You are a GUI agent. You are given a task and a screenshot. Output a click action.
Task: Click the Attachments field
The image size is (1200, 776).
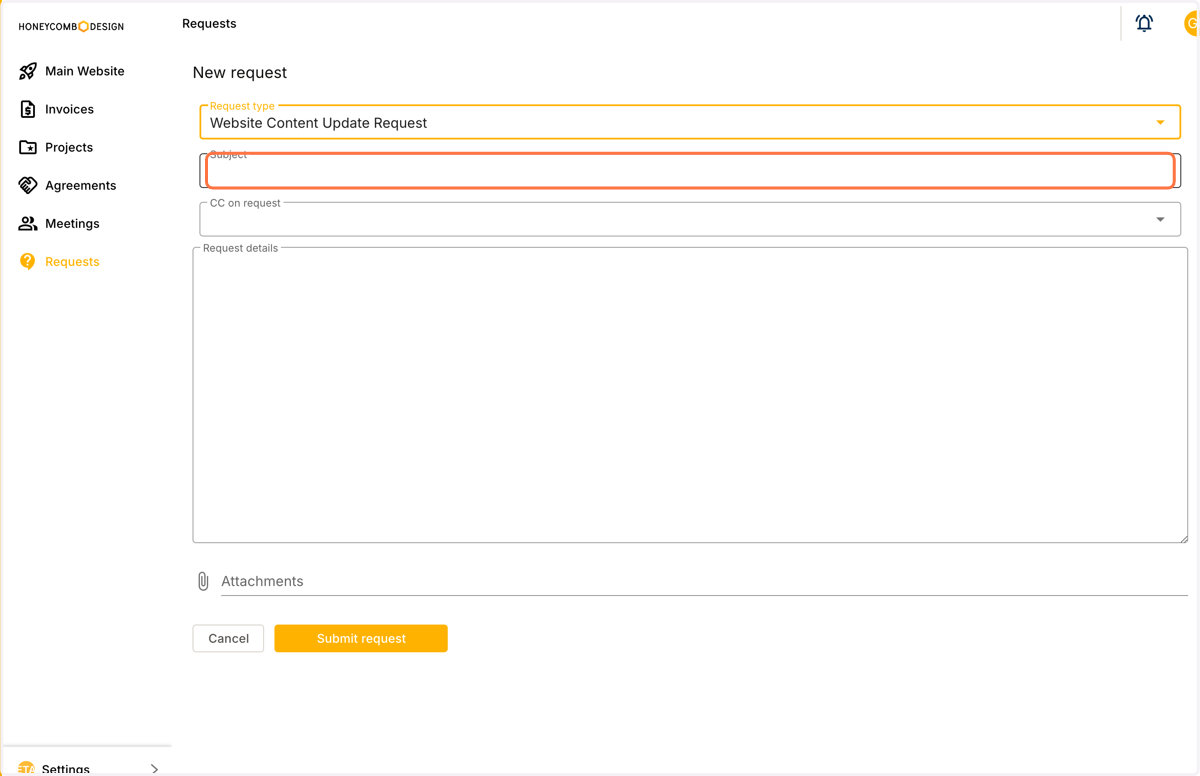[x=704, y=581]
